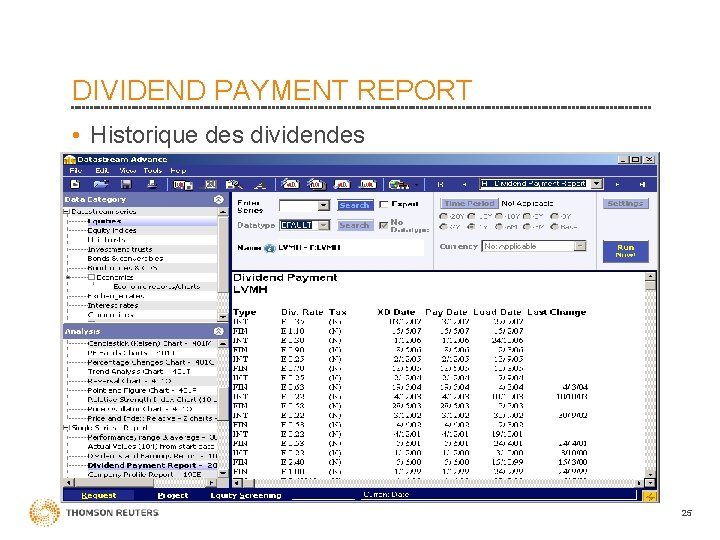Open the Datatype dropdown
The image size is (720, 540).
click(324, 225)
